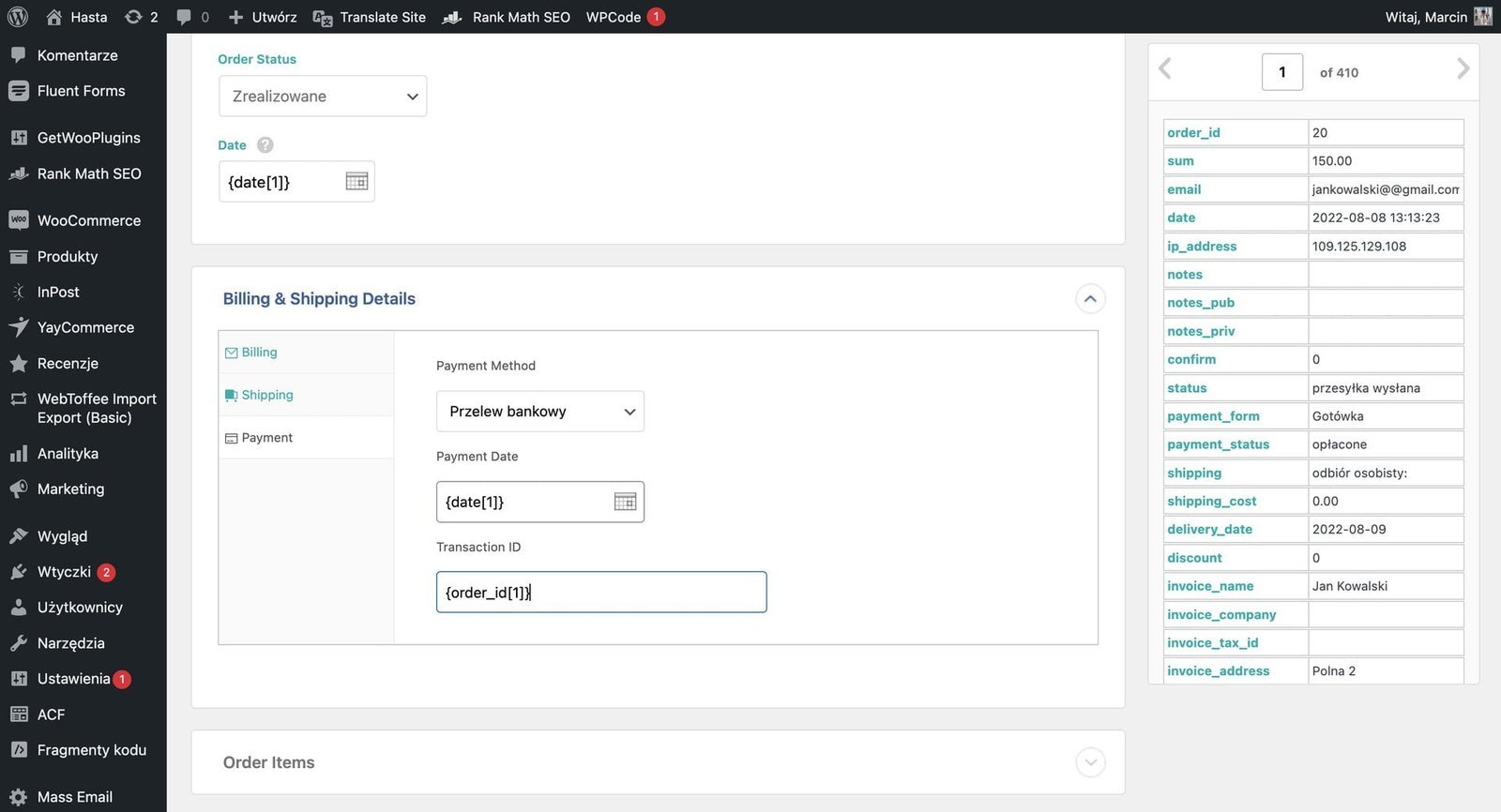
Task: Collapse the Billing & Shipping Details section
Action: 1090,299
